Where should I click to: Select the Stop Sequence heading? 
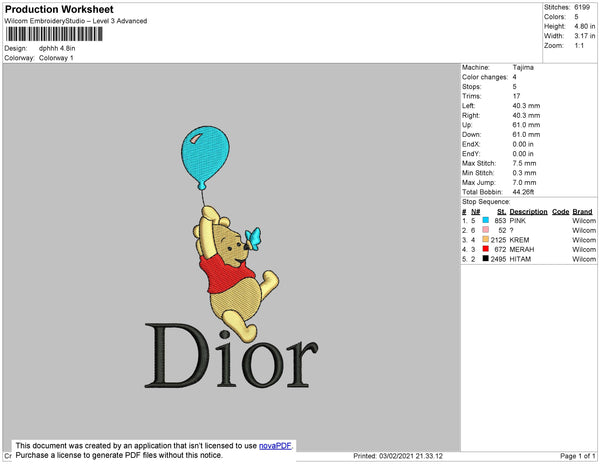[x=486, y=202]
